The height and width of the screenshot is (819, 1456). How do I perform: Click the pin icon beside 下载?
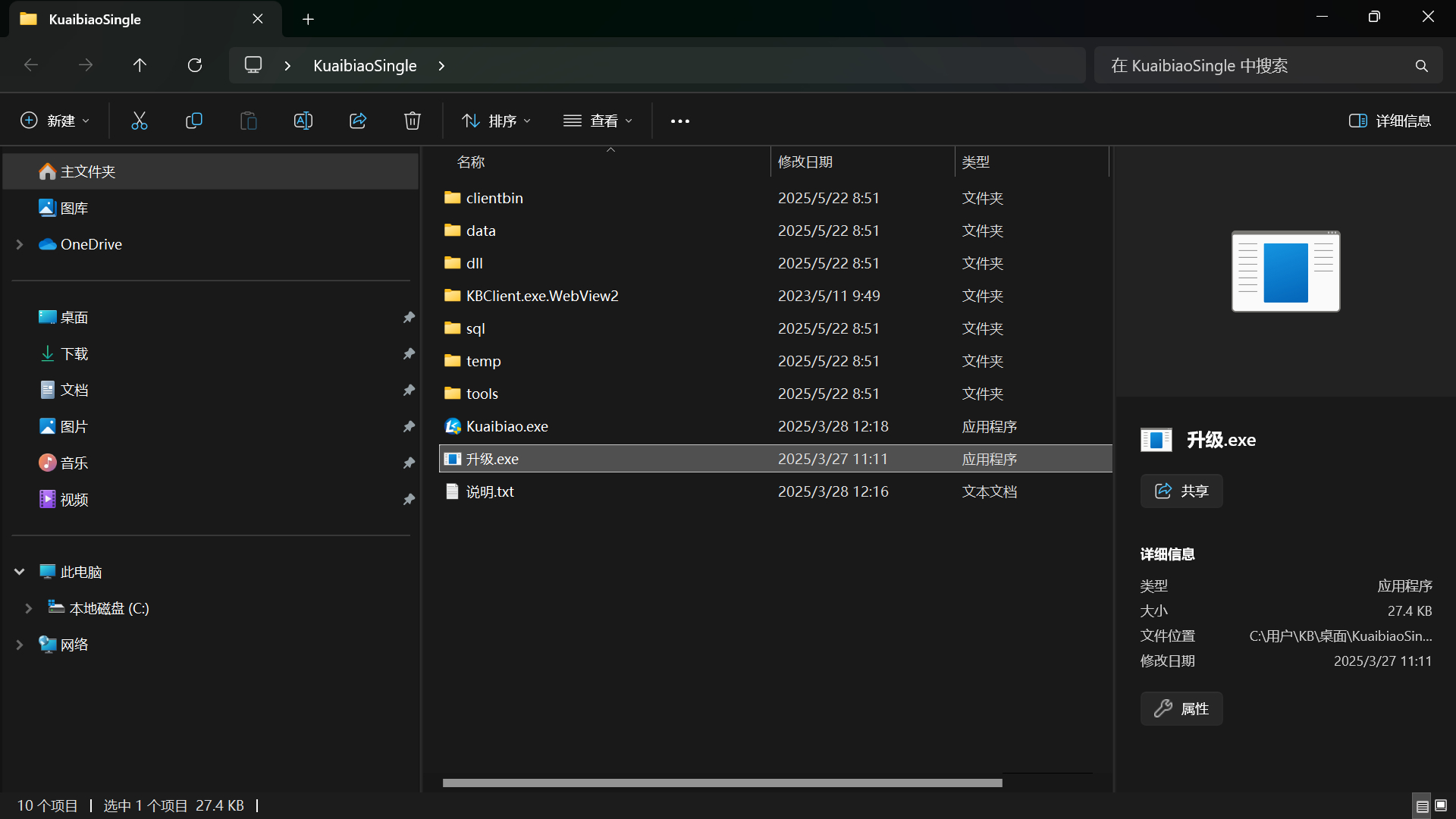coord(409,353)
